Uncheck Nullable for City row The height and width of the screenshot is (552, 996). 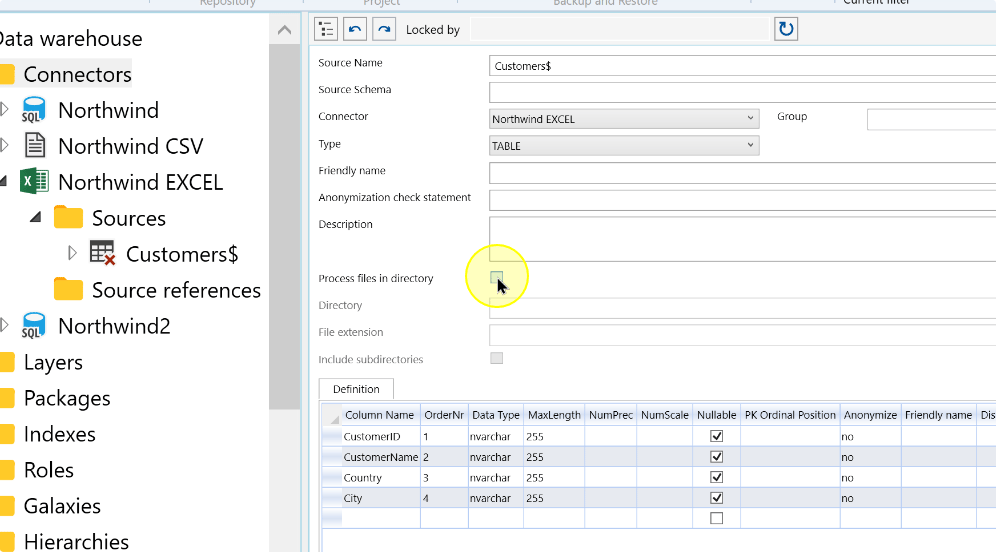click(x=717, y=498)
